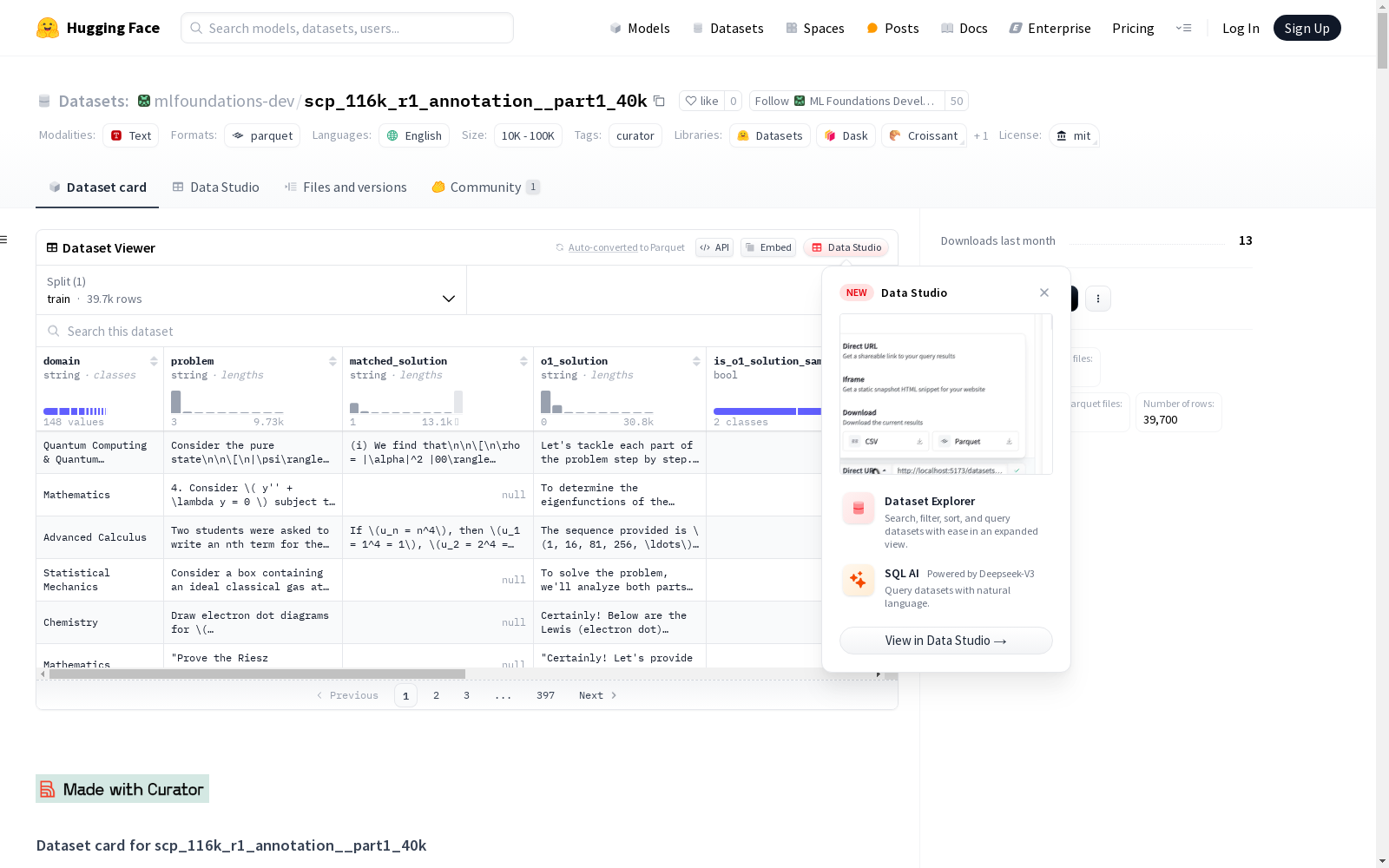Sort the matched_solution column
The width and height of the screenshot is (1389, 868).
pos(523,361)
